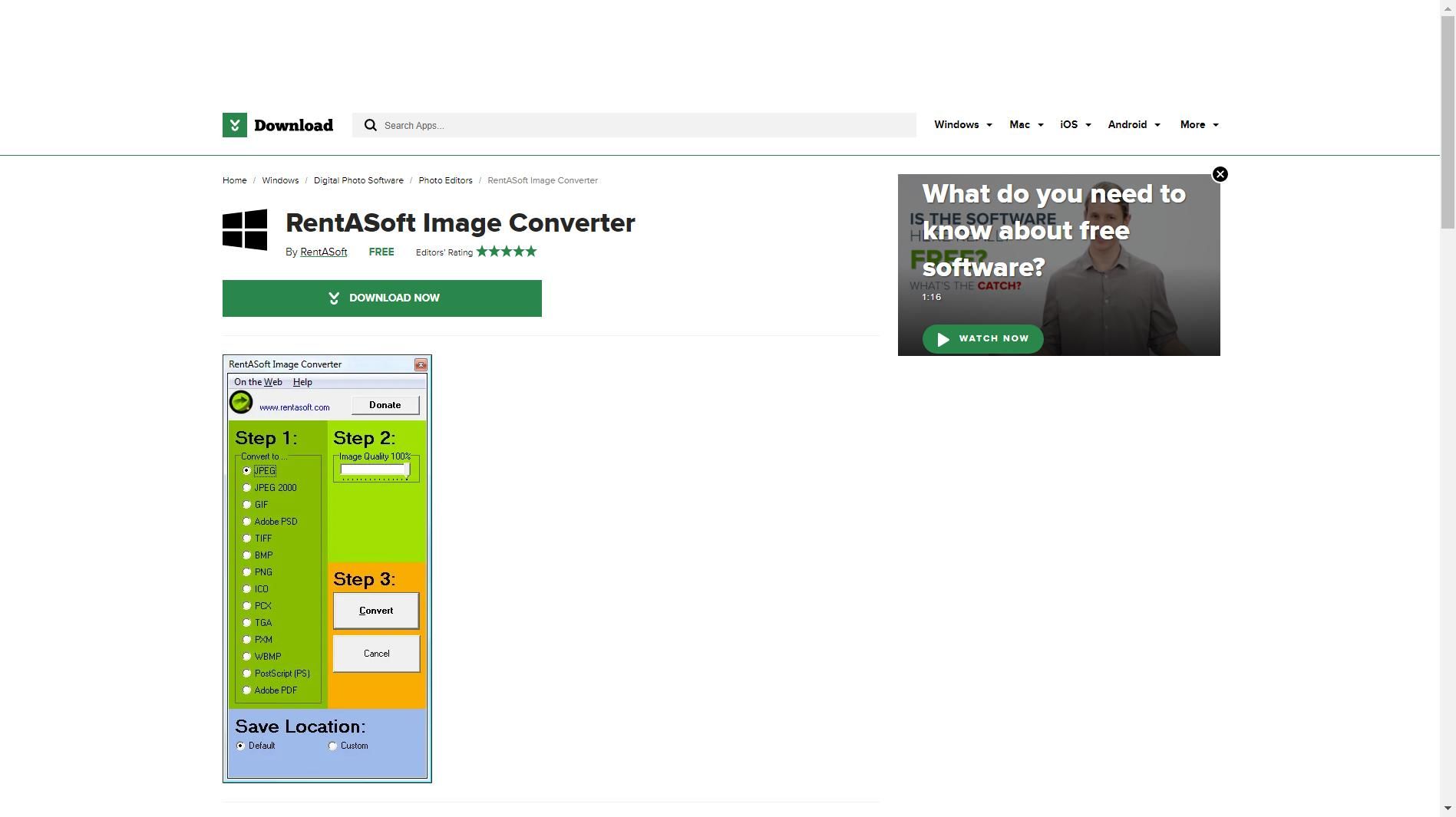Select the PXM radio button
The width and height of the screenshot is (1456, 817).
tap(246, 639)
